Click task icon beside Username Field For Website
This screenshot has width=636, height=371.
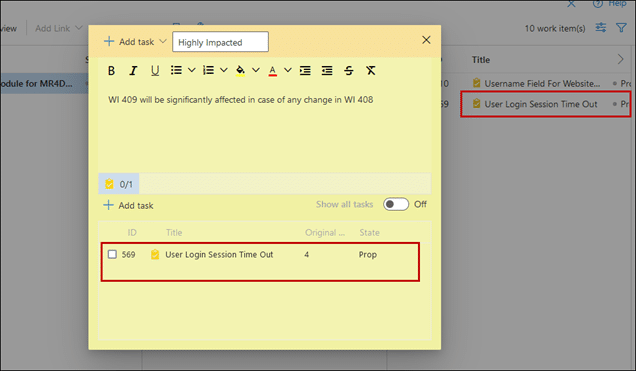pyautogui.click(x=477, y=83)
